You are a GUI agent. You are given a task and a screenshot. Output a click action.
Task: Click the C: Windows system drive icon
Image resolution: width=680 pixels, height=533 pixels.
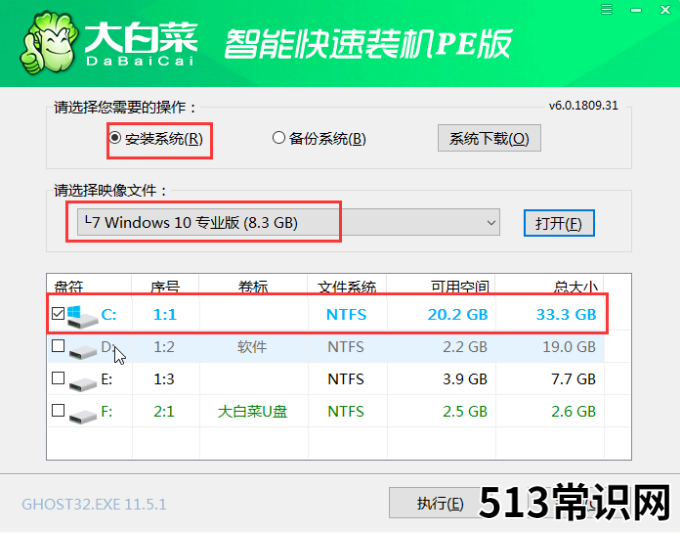pos(82,317)
